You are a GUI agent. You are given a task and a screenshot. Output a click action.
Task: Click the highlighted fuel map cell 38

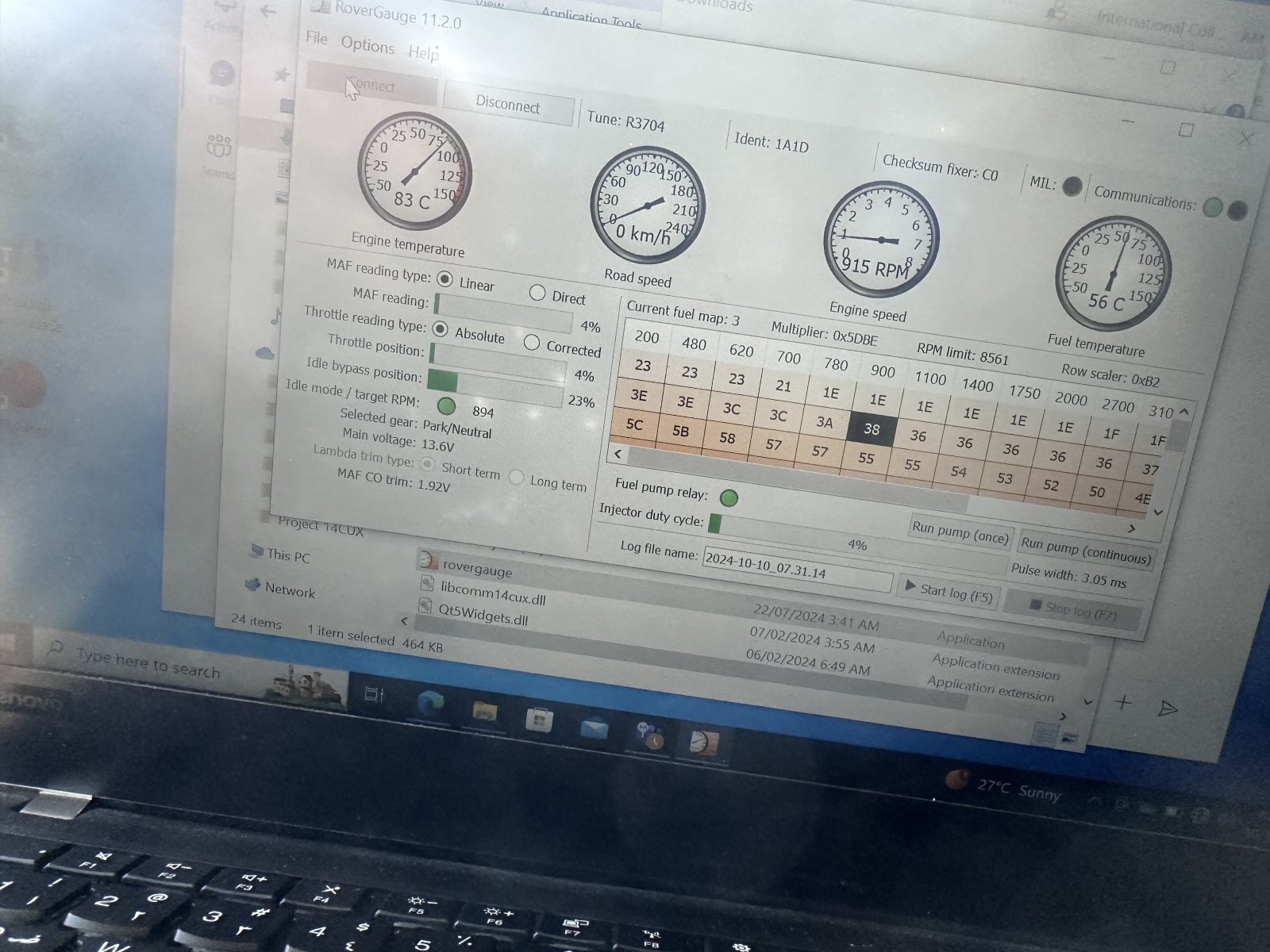tap(871, 429)
